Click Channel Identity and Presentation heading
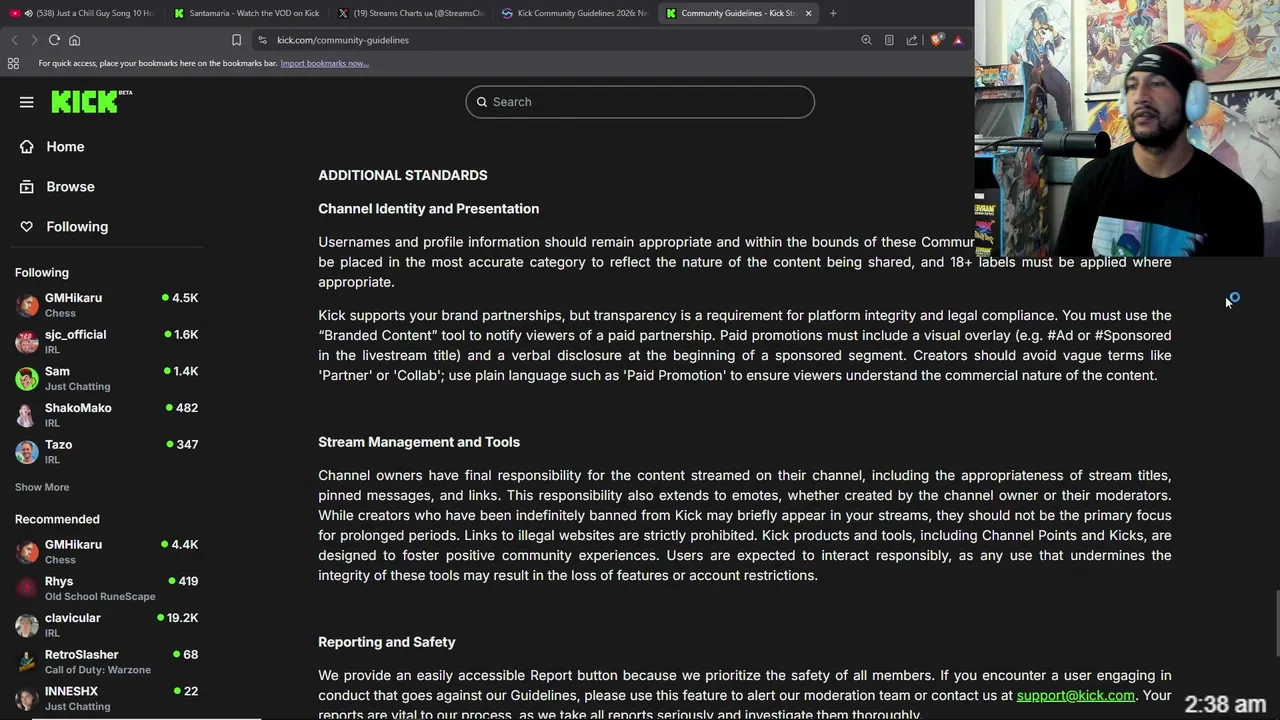This screenshot has height=720, width=1280. [428, 209]
